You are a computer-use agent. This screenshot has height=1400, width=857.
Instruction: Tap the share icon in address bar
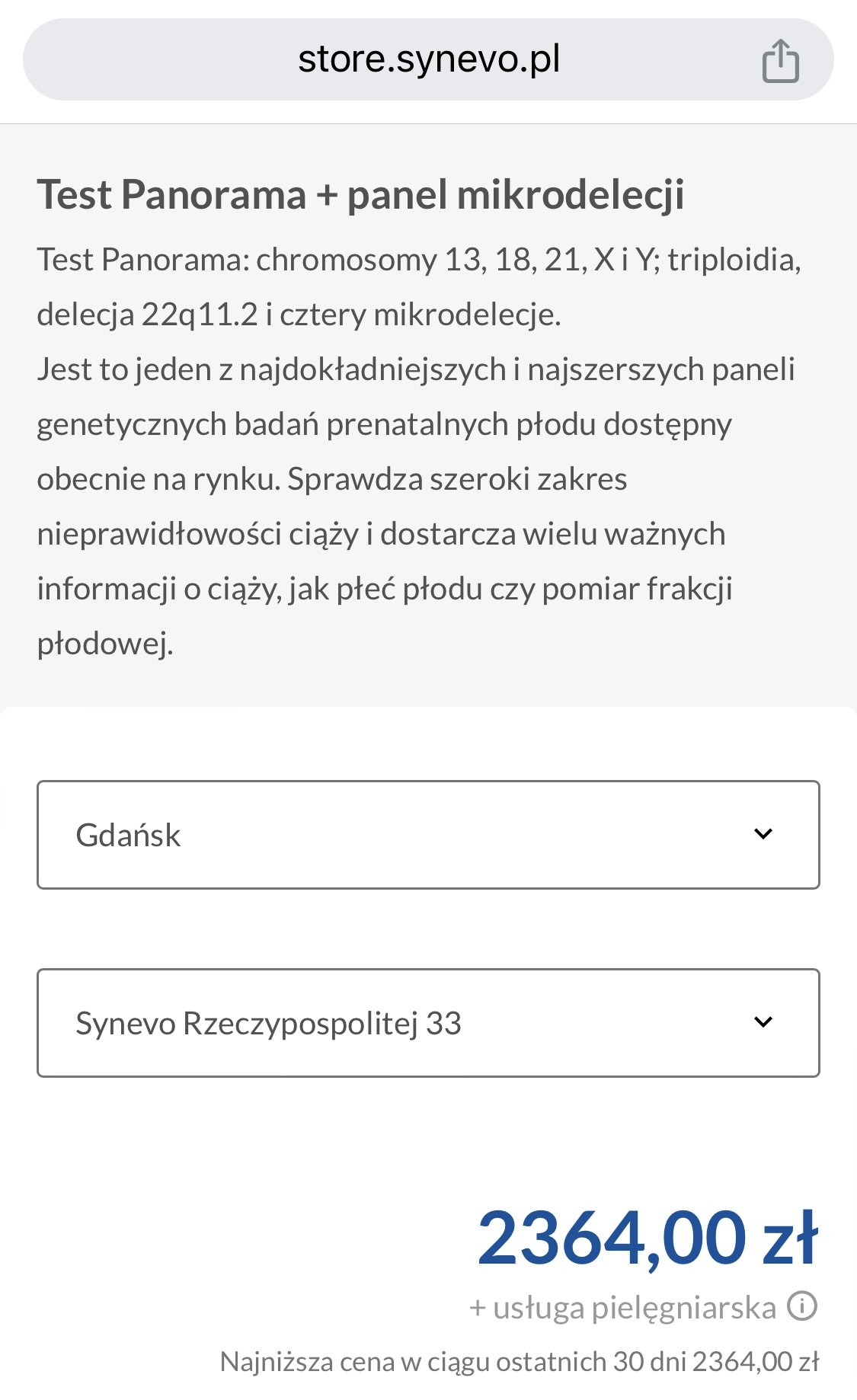(780, 61)
